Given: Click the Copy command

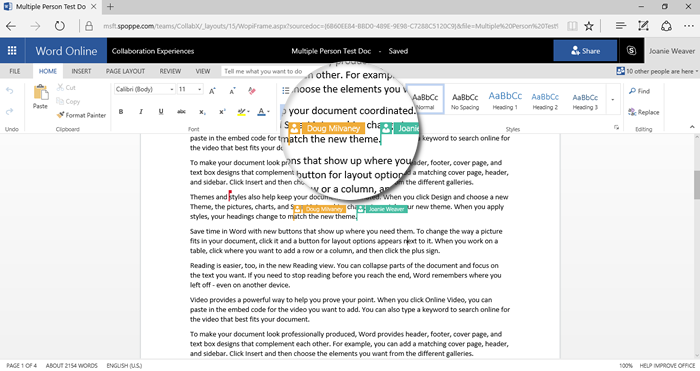Looking at the screenshot, I should tap(68, 101).
